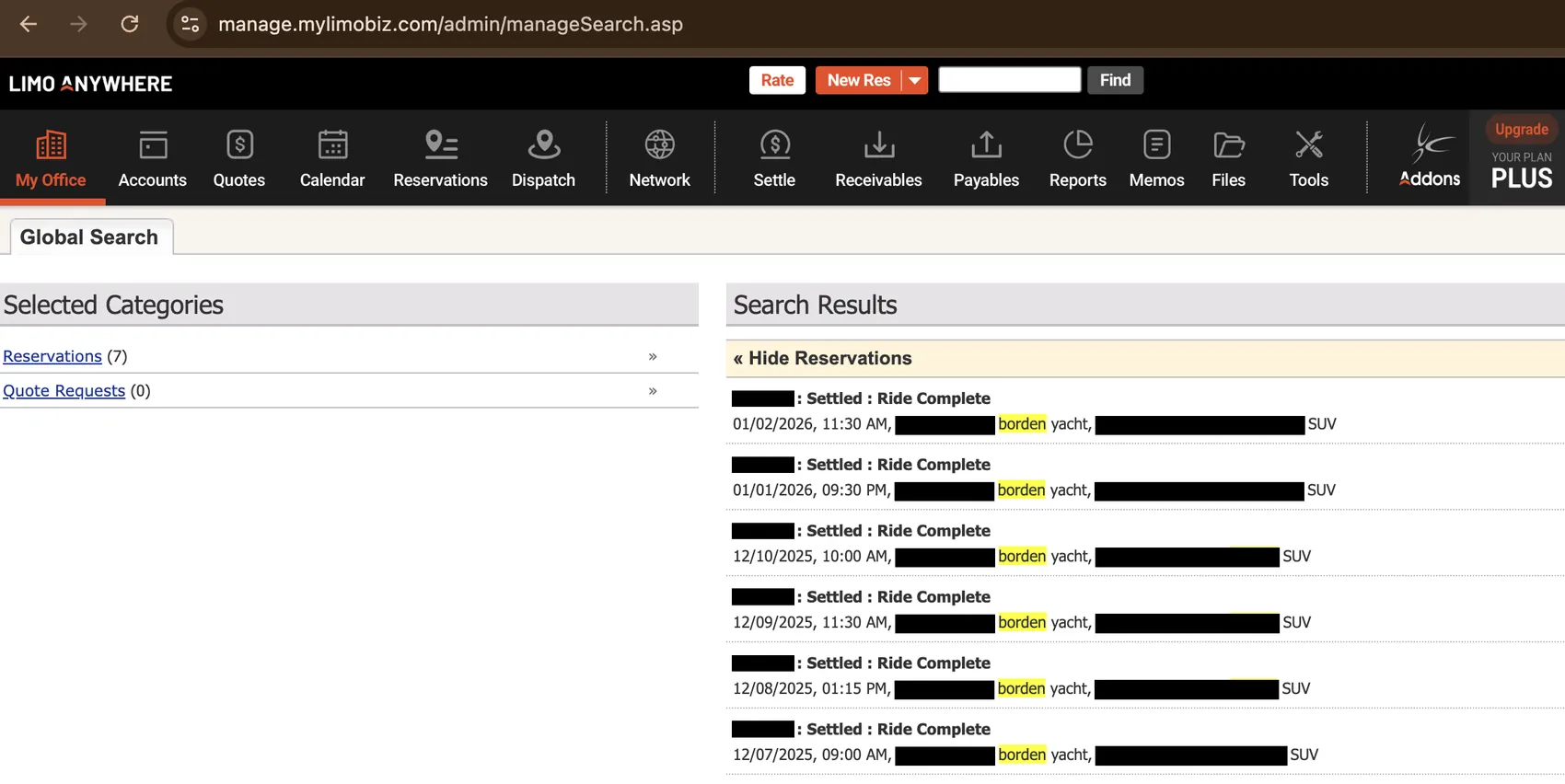Go back to previous browser page

click(x=29, y=24)
